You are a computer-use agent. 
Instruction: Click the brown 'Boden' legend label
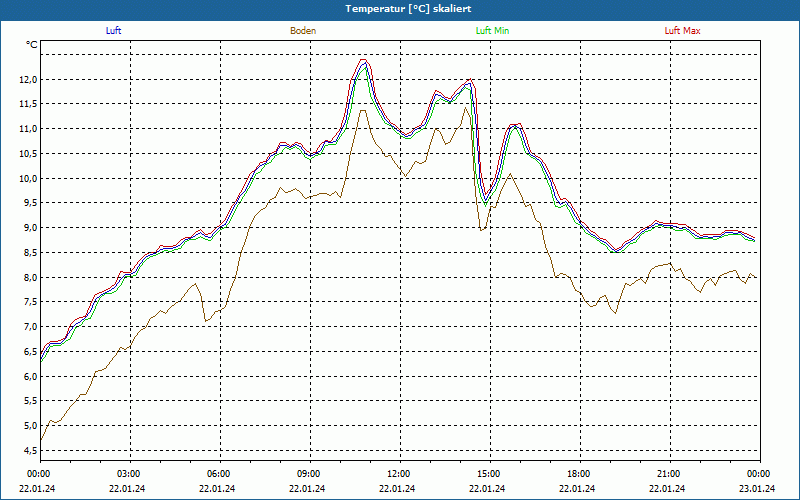[303, 31]
